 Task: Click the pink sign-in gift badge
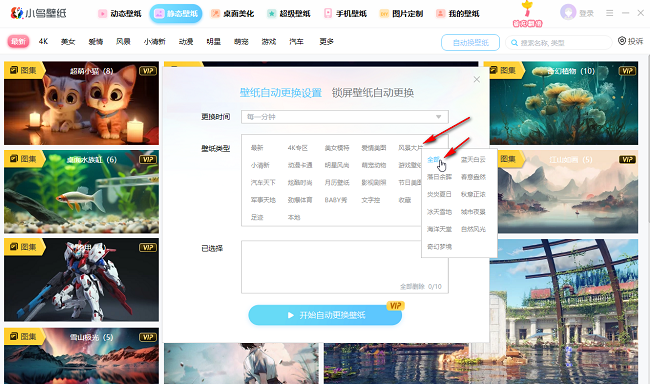coord(527,14)
